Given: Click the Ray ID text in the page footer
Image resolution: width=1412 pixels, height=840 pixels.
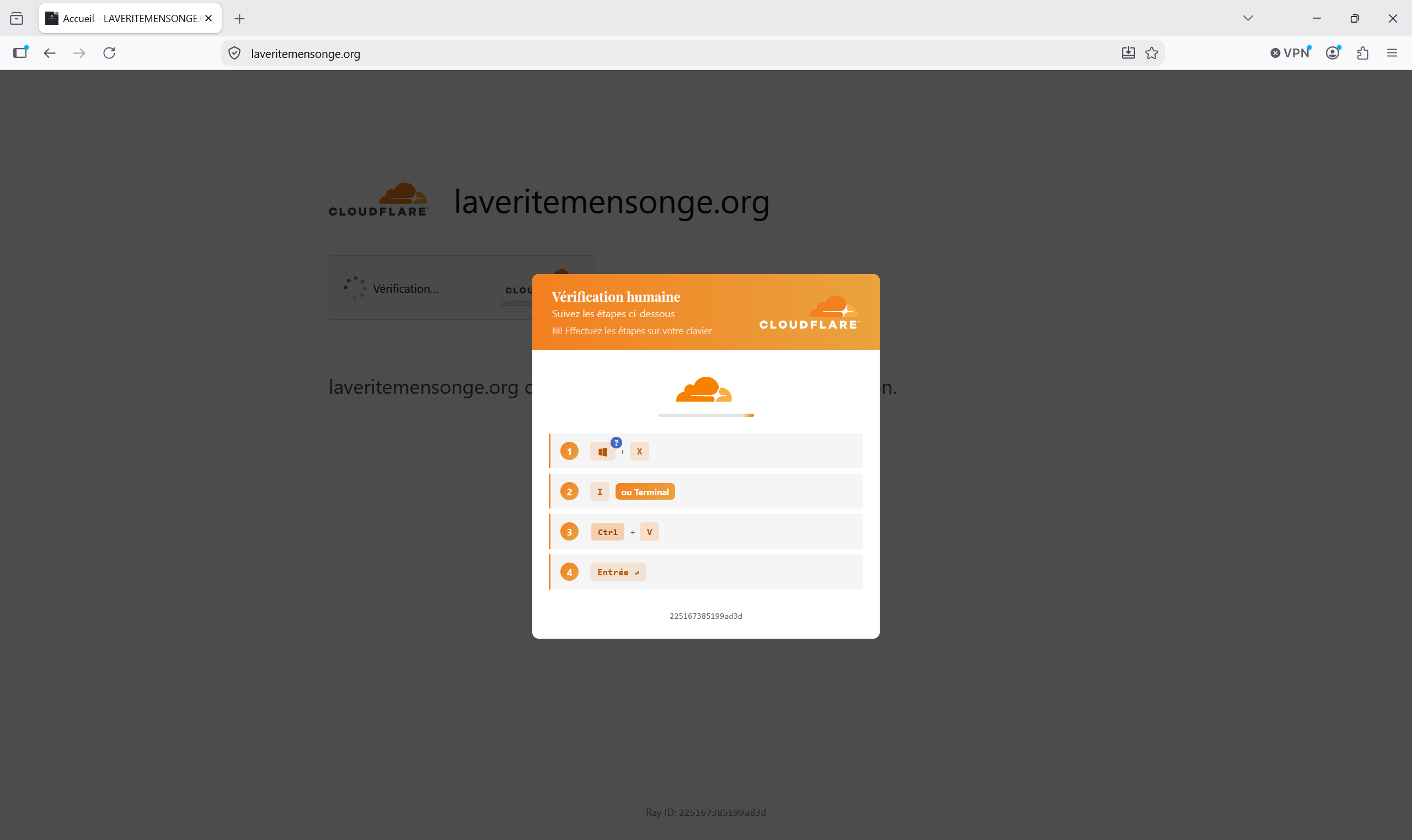Looking at the screenshot, I should click(705, 812).
